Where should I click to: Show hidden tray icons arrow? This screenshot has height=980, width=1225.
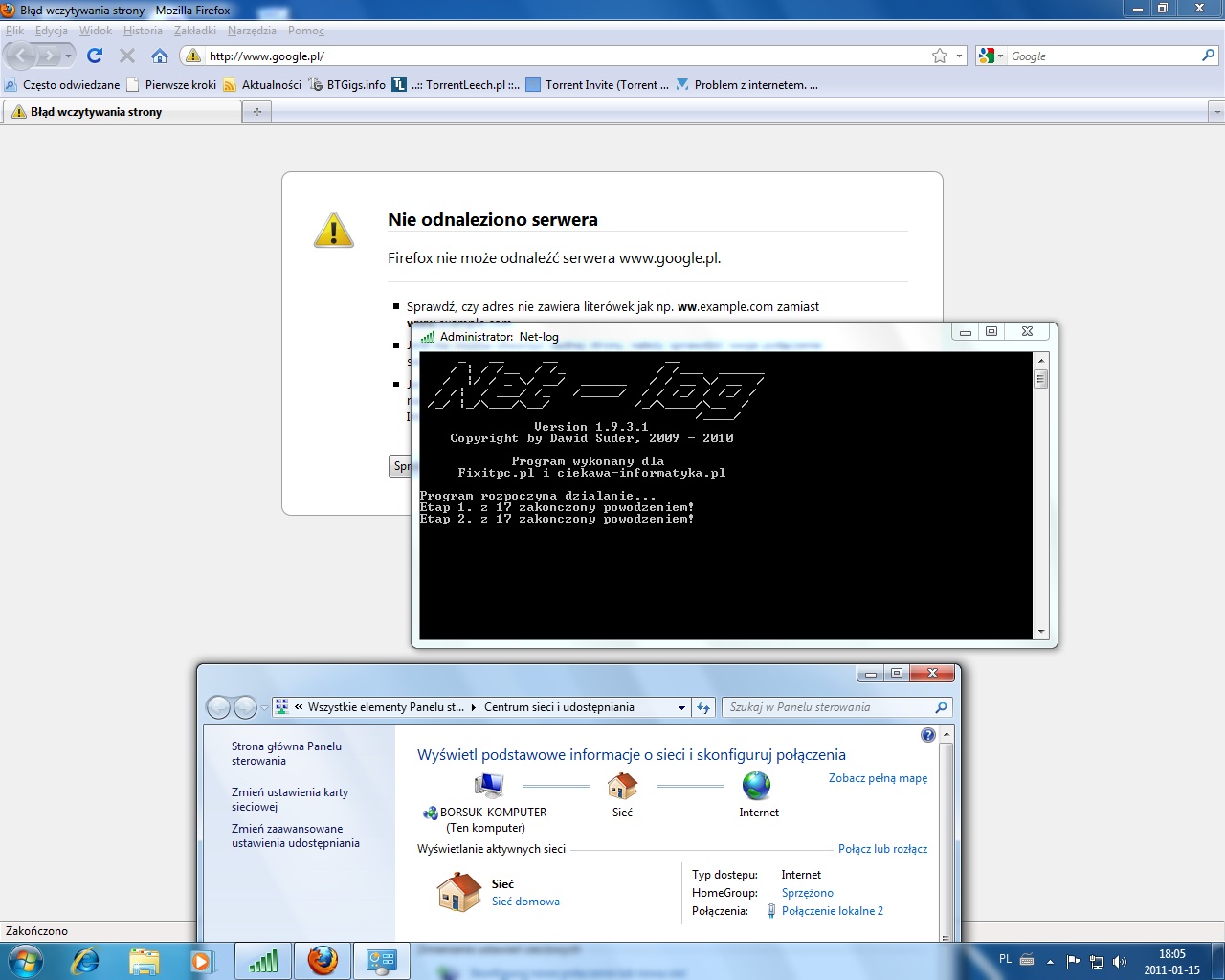[x=1050, y=962]
